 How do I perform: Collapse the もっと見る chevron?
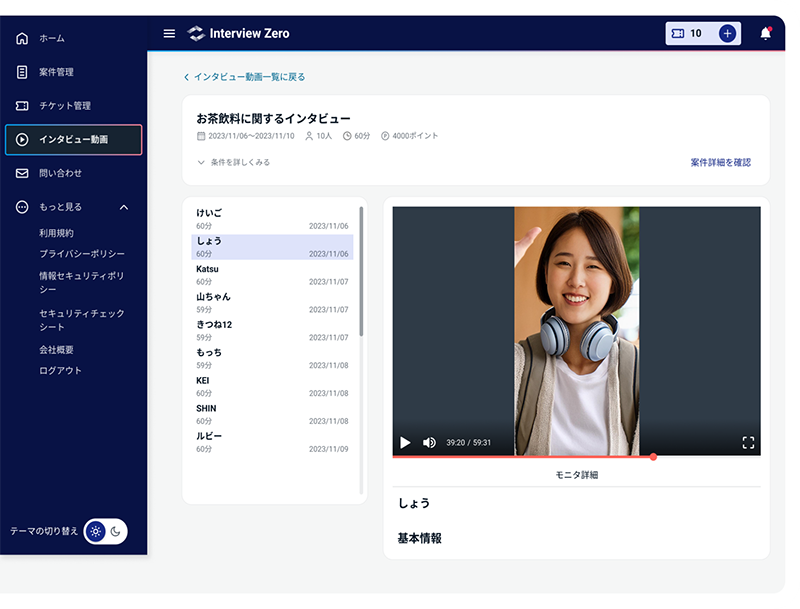(x=124, y=207)
